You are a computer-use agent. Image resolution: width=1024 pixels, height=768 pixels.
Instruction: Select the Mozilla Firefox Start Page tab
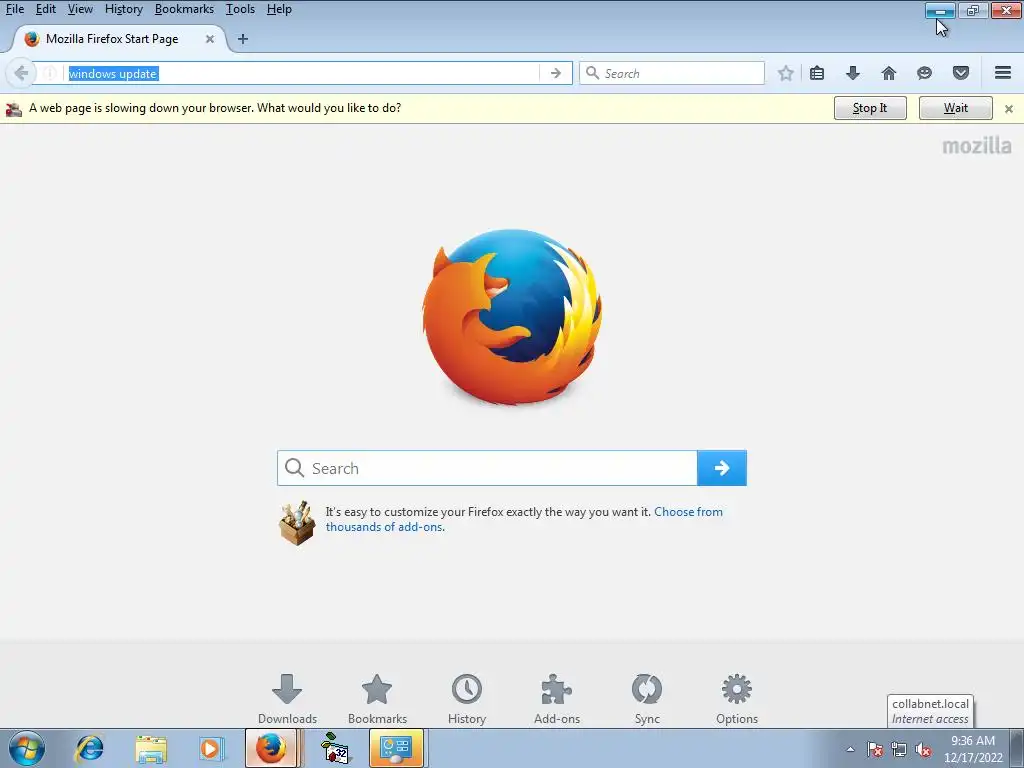pos(112,39)
